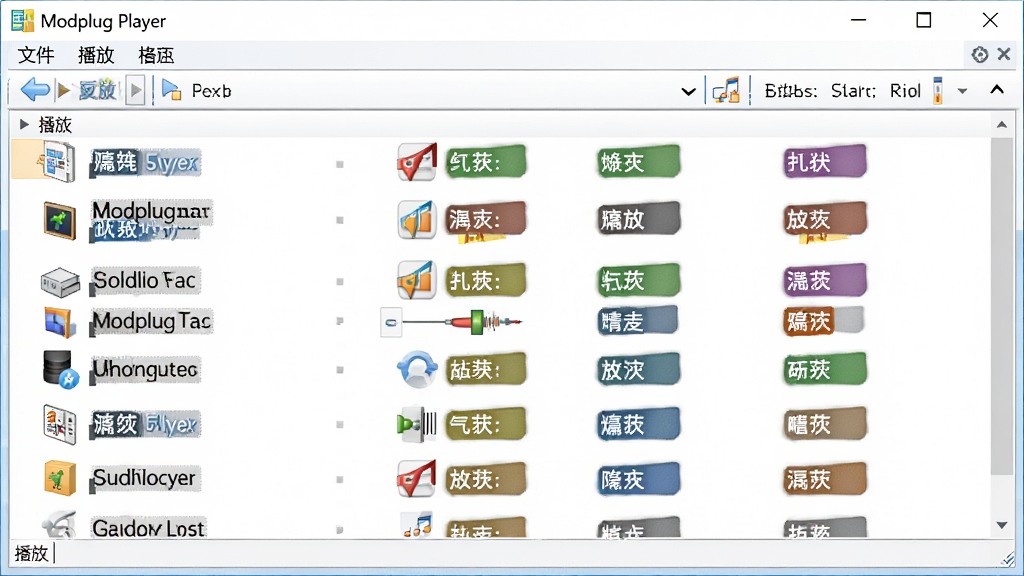Open the "播放" menu in the menu bar
Viewport: 1024px width, 576px height.
point(96,55)
